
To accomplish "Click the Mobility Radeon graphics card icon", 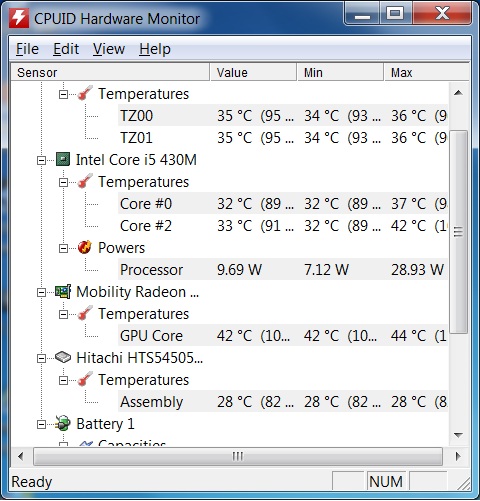I will coord(63,291).
